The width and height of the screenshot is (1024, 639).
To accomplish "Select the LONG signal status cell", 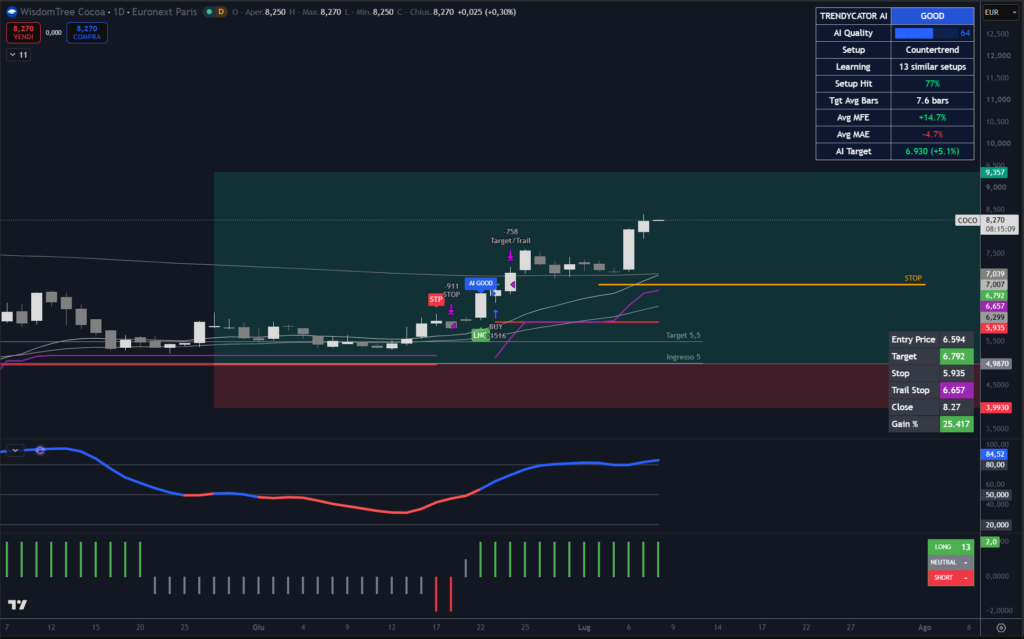I will (951, 547).
